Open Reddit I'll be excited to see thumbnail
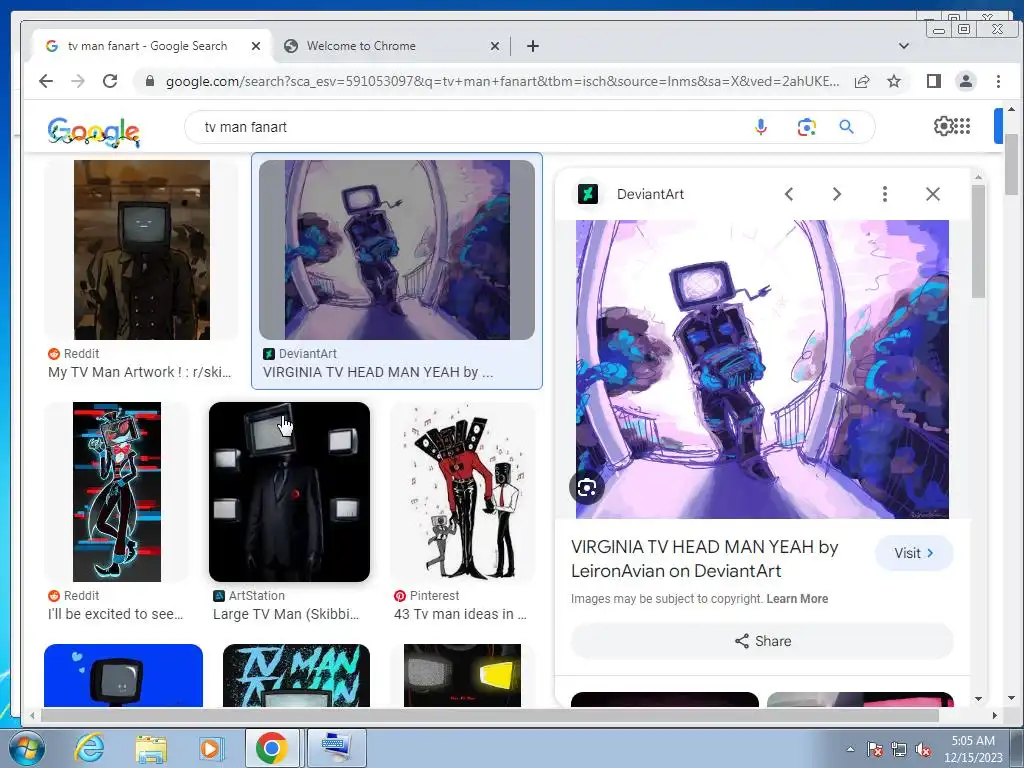The width and height of the screenshot is (1024, 768). click(117, 492)
